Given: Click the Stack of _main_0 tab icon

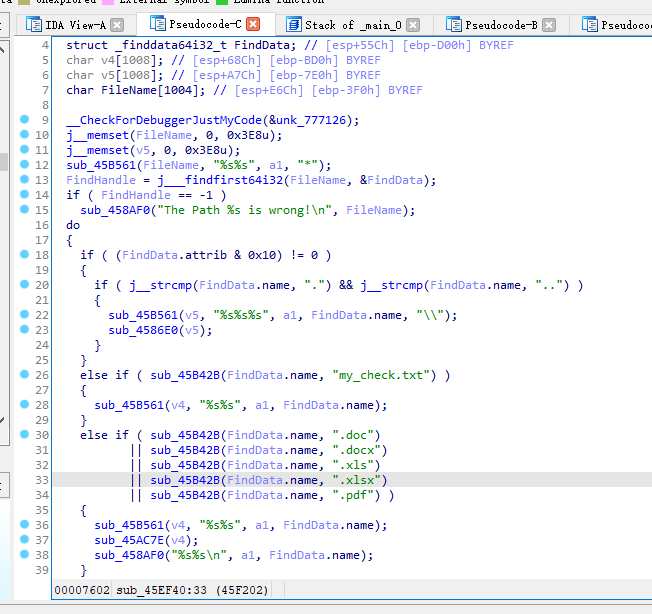Looking at the screenshot, I should 294,25.
